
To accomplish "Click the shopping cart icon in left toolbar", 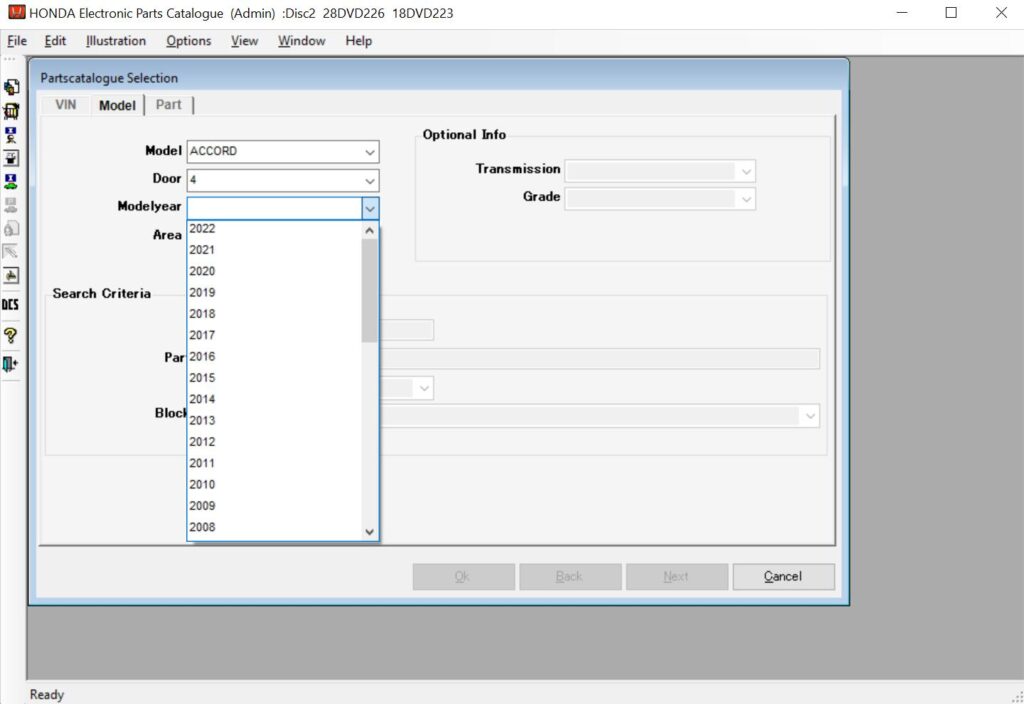I will (x=10, y=111).
